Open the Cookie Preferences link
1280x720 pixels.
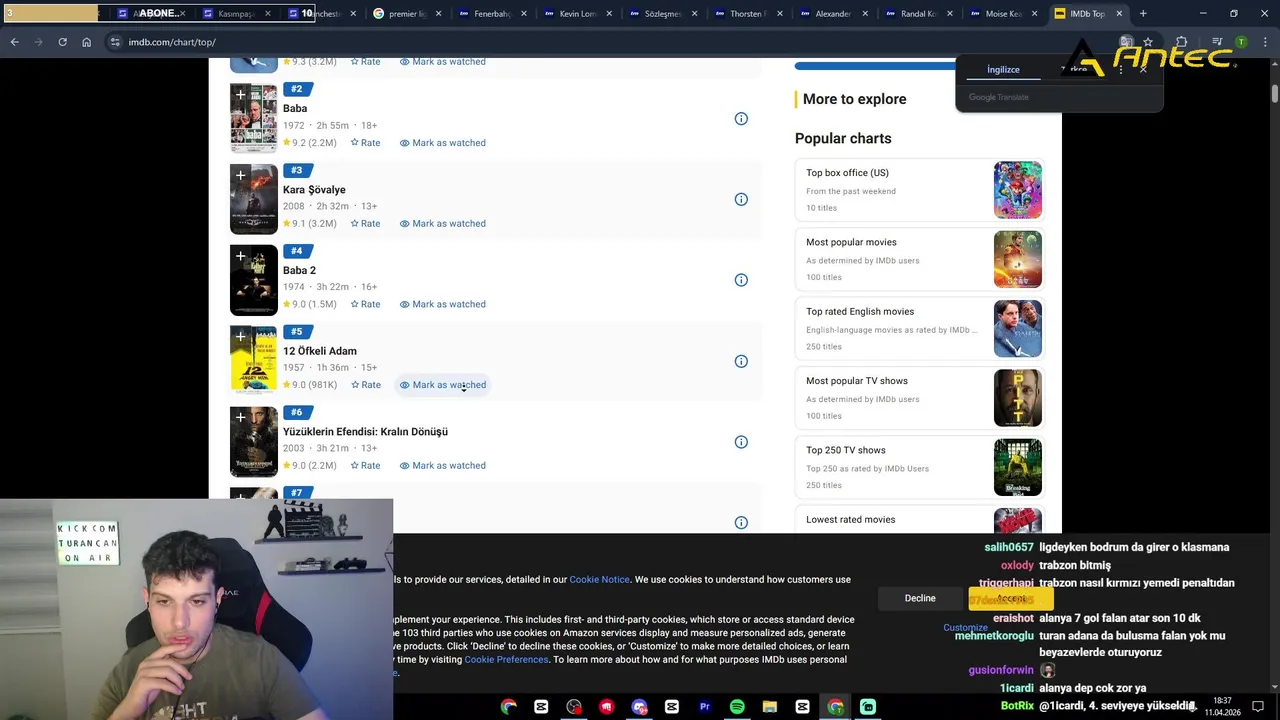tap(506, 660)
